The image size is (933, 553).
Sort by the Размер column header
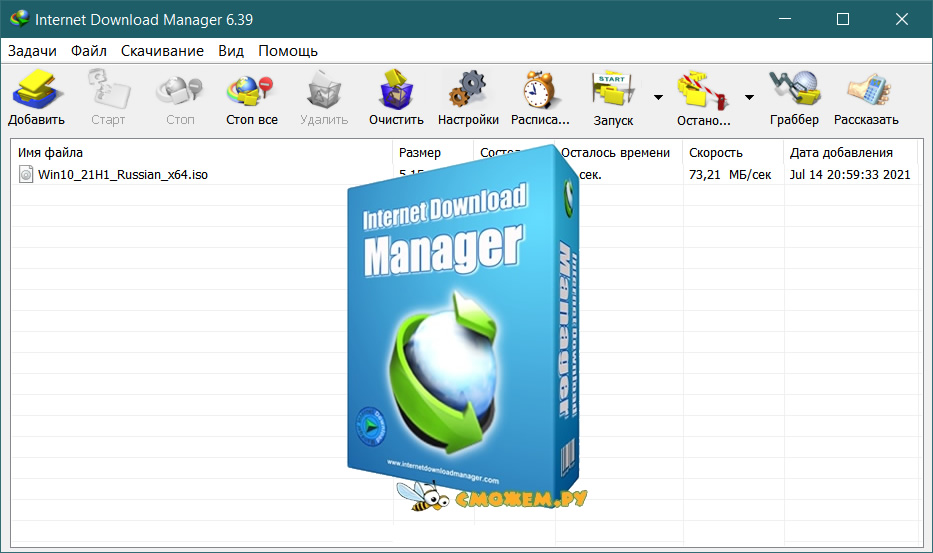433,152
